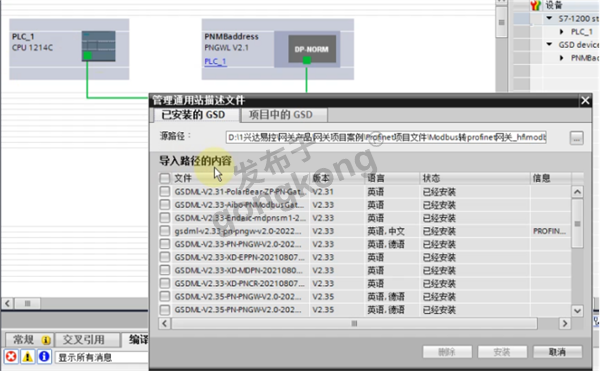Viewport: 600px width, 371px height.
Task: Click the 取消 button
Action: (558, 352)
